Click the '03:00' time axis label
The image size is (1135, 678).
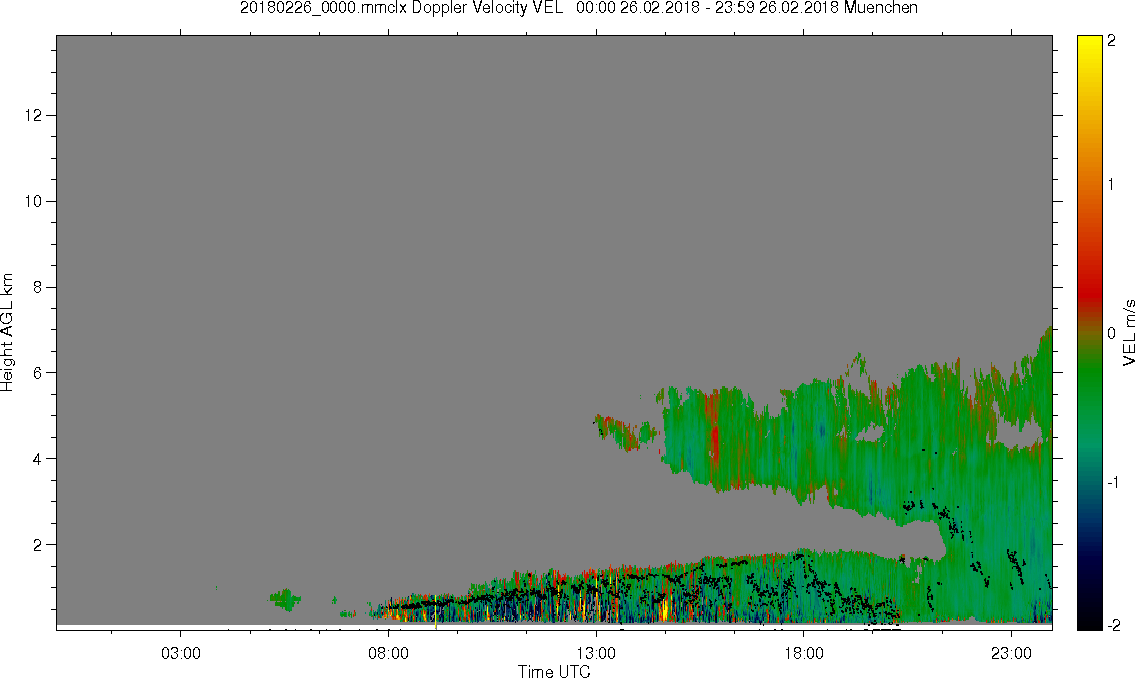(x=181, y=653)
